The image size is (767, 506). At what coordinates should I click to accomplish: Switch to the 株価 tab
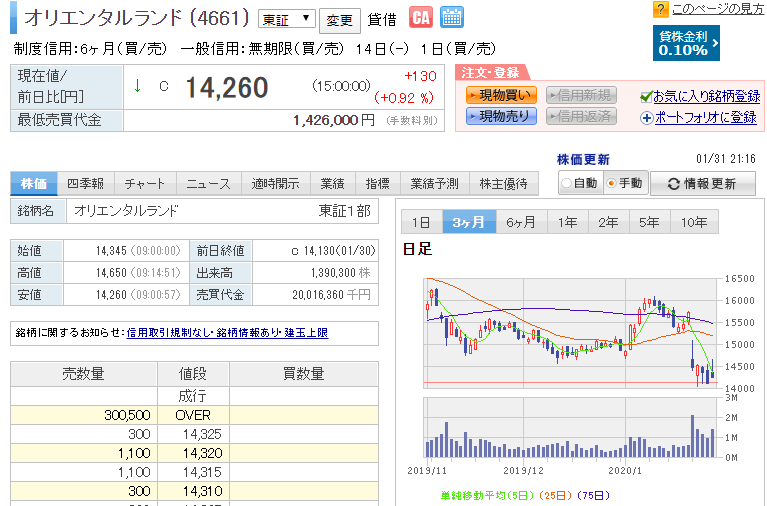(34, 184)
